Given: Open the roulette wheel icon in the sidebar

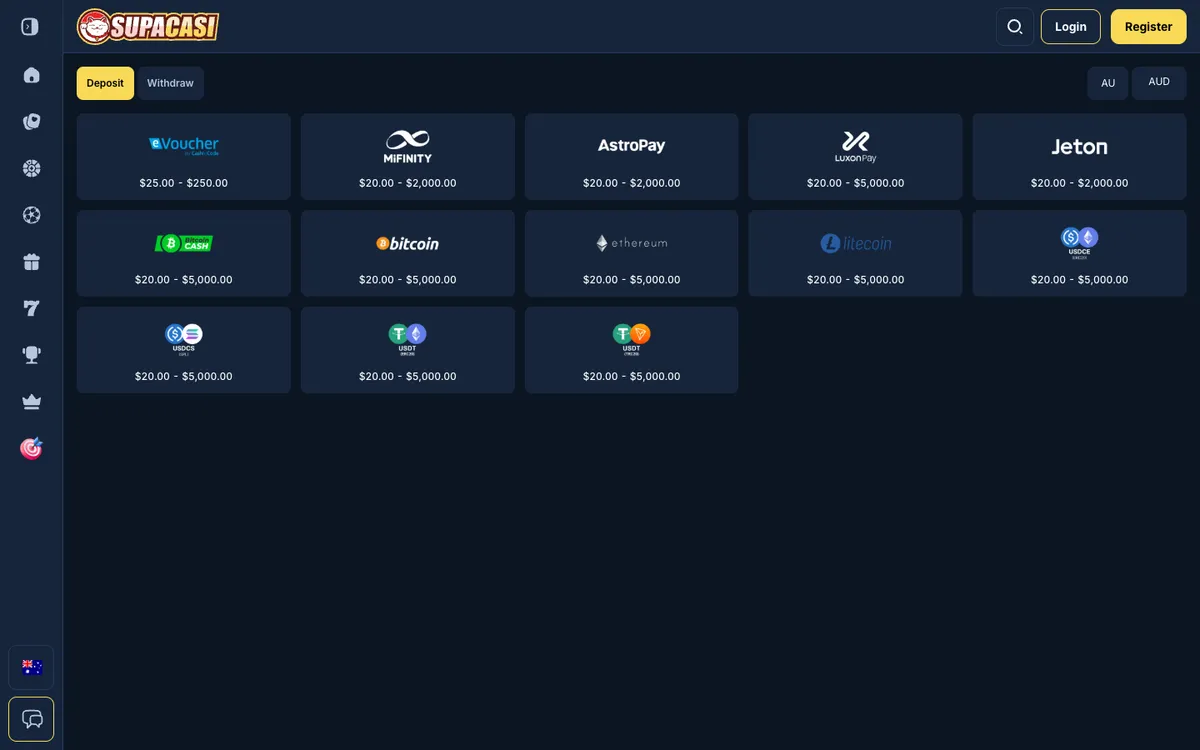Looking at the screenshot, I should click(31, 168).
